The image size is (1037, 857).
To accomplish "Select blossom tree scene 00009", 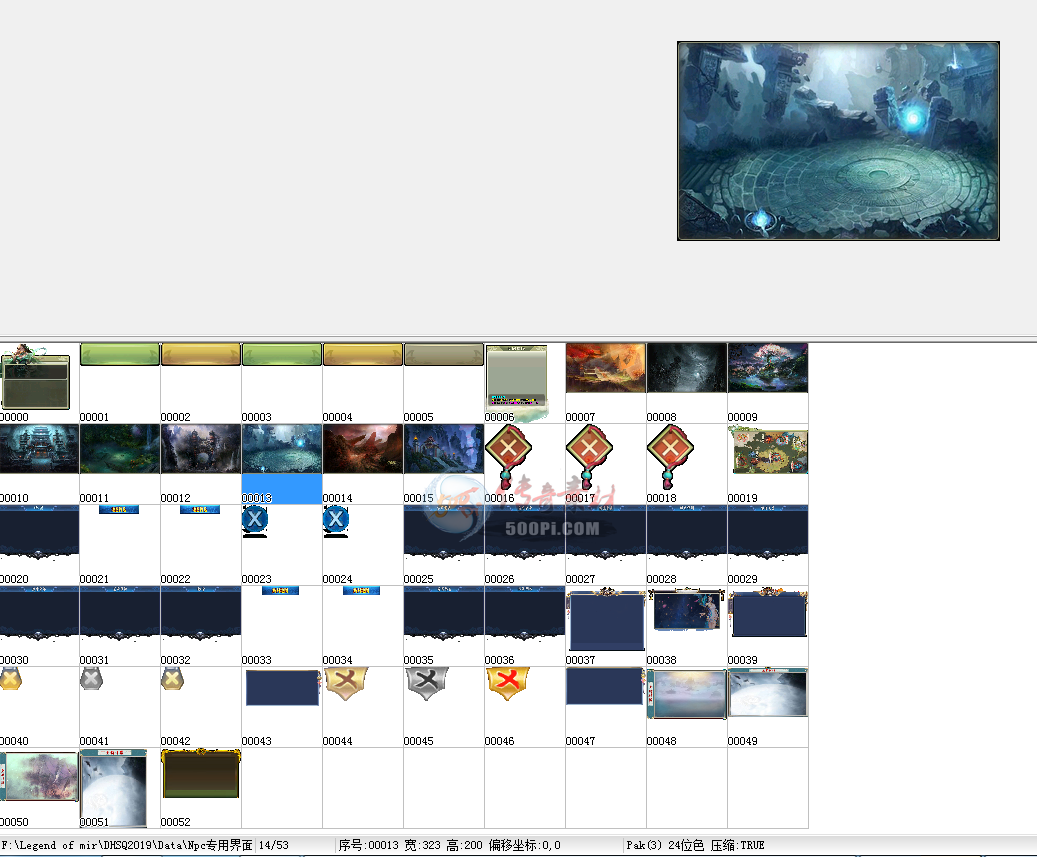I will (768, 368).
